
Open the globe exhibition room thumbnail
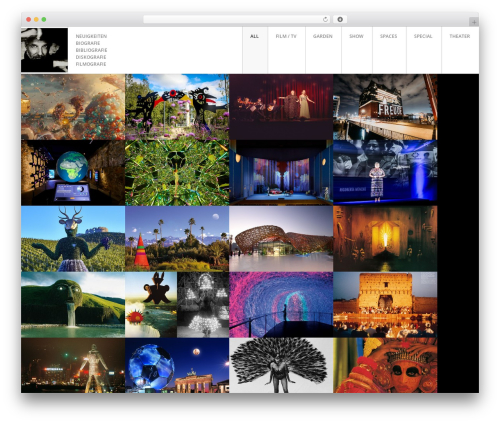point(73,173)
